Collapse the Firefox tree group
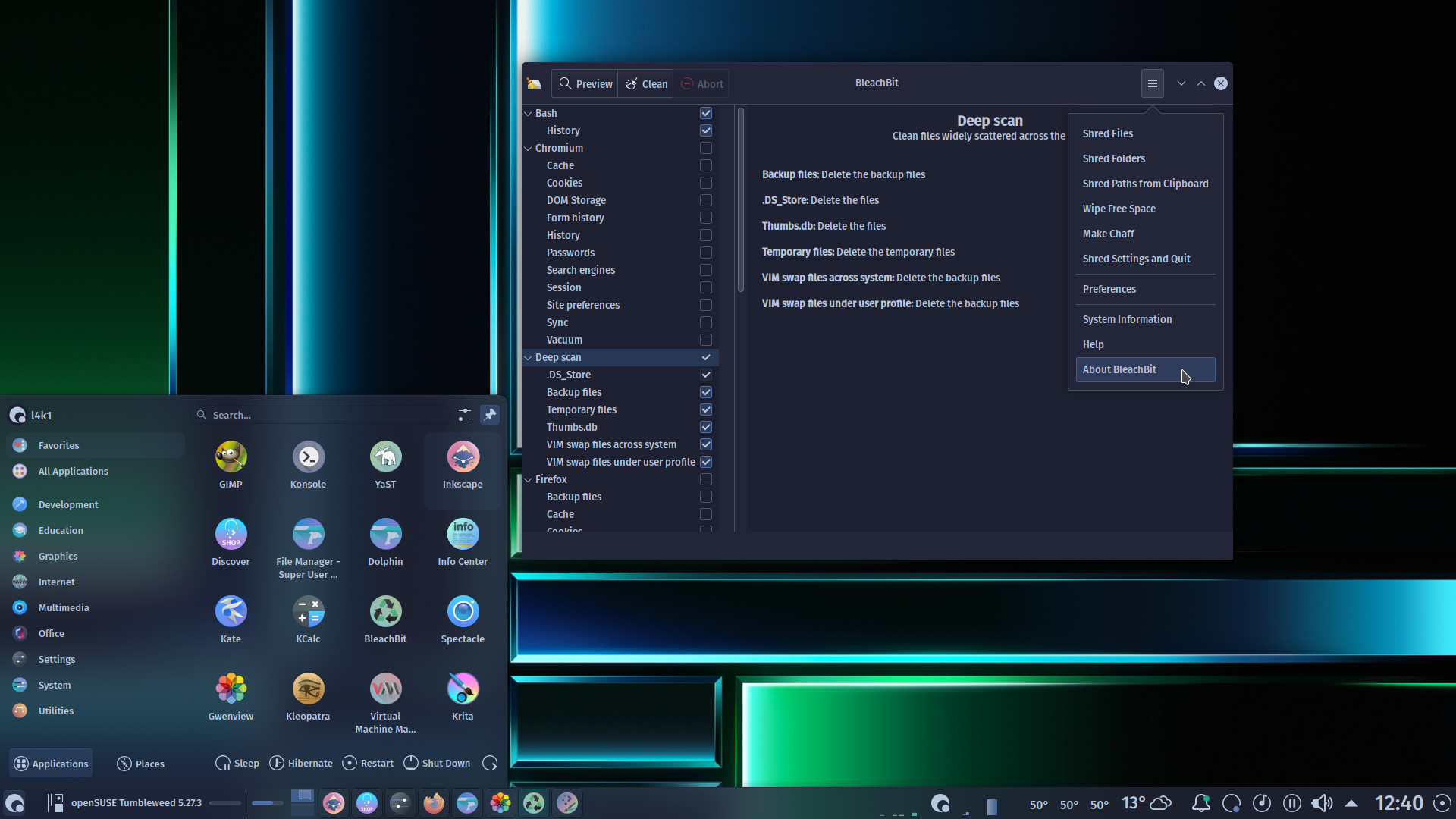This screenshot has width=1456, height=819. pos(528,480)
